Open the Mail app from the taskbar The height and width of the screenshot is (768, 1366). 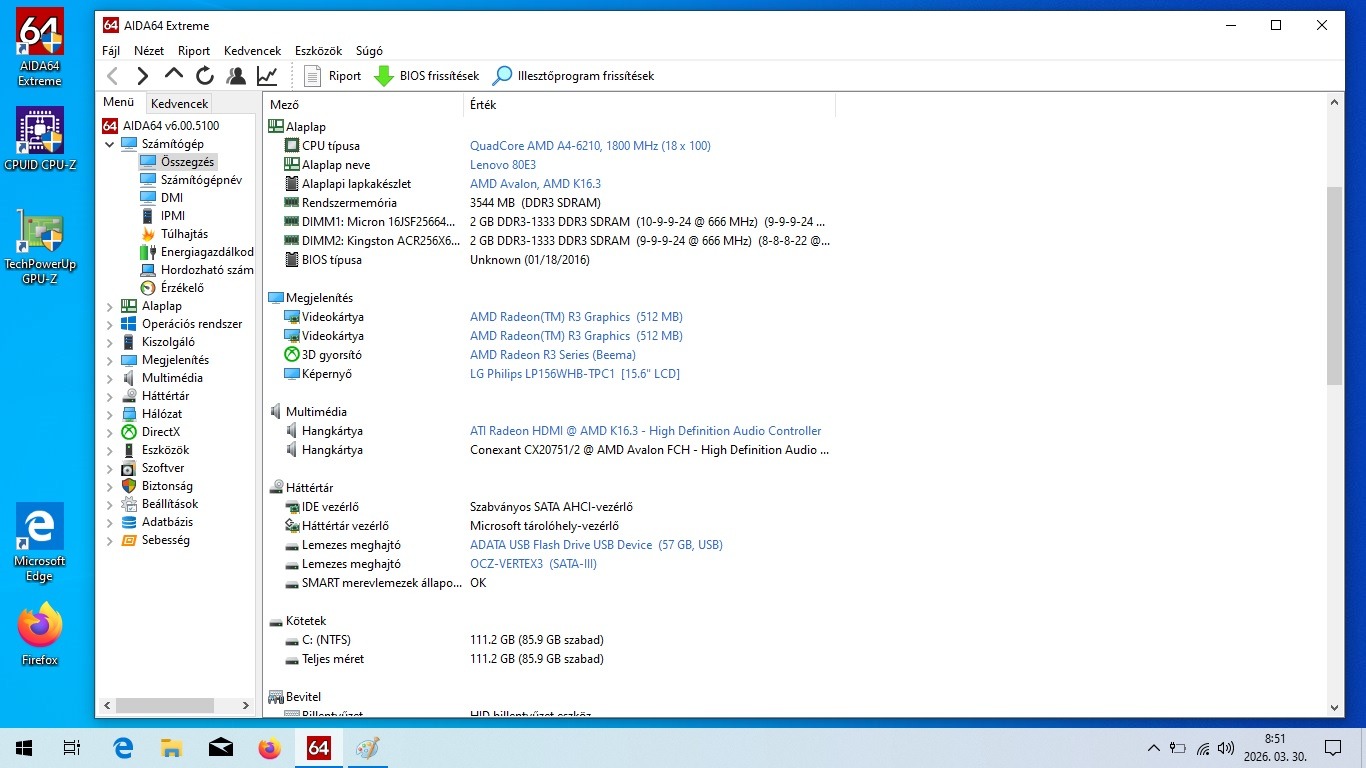pos(221,748)
